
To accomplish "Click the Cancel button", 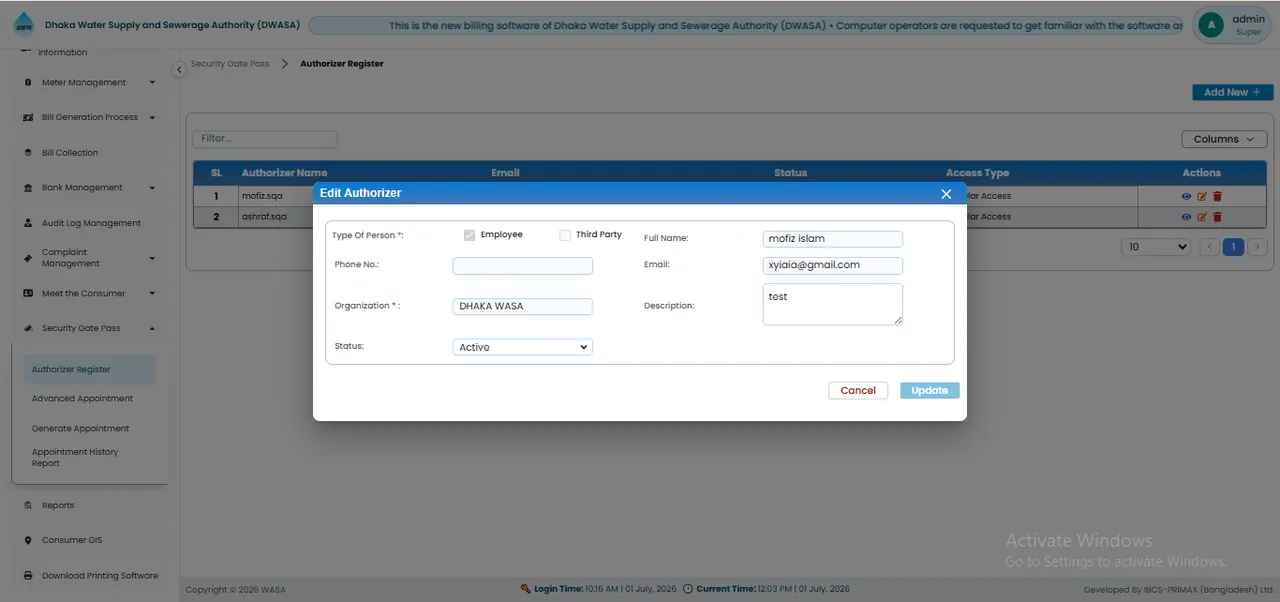I will click(x=858, y=391).
